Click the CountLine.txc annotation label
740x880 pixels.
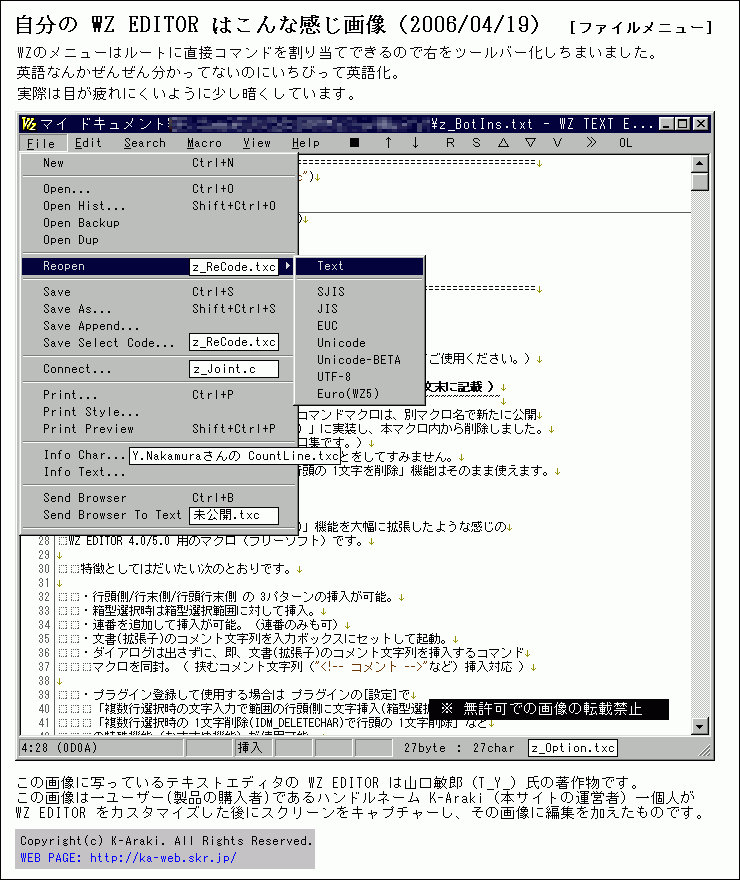pos(236,456)
